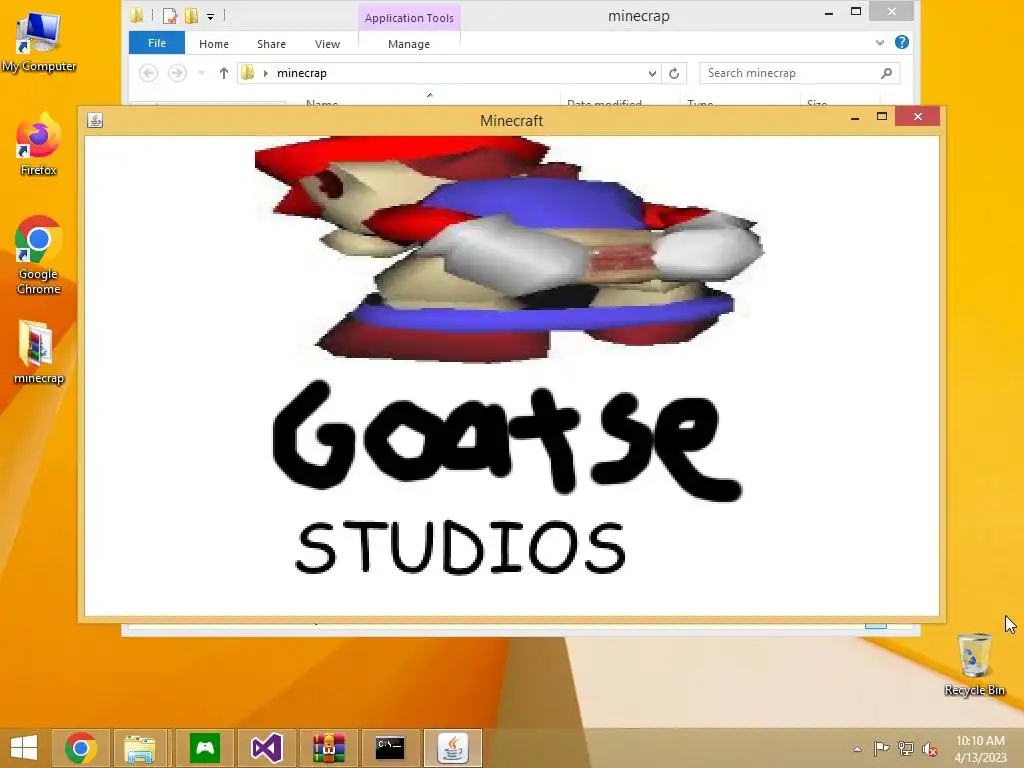Click the minecrap address bar path

[302, 73]
